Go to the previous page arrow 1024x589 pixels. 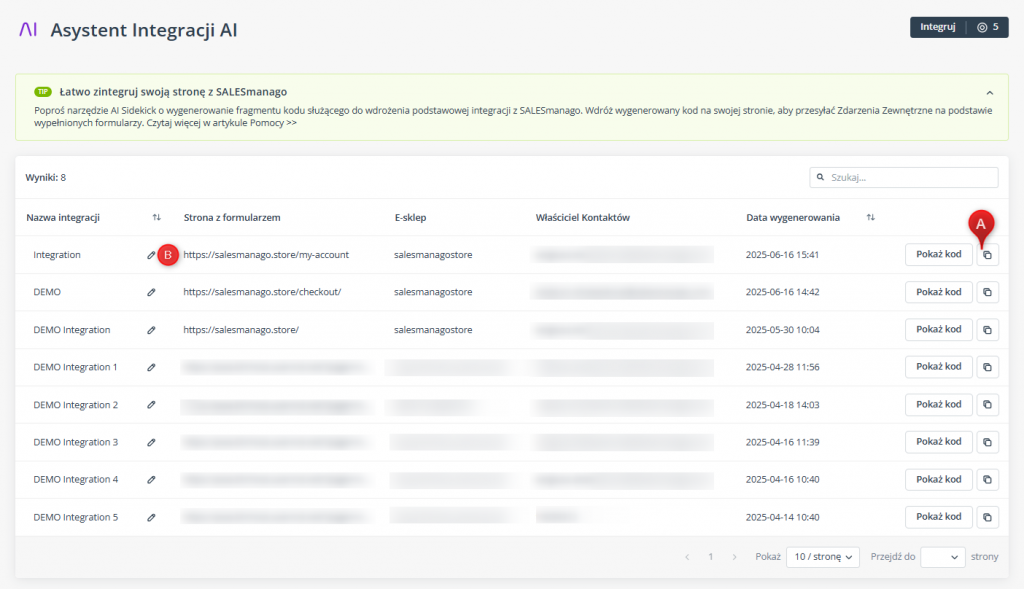687,557
